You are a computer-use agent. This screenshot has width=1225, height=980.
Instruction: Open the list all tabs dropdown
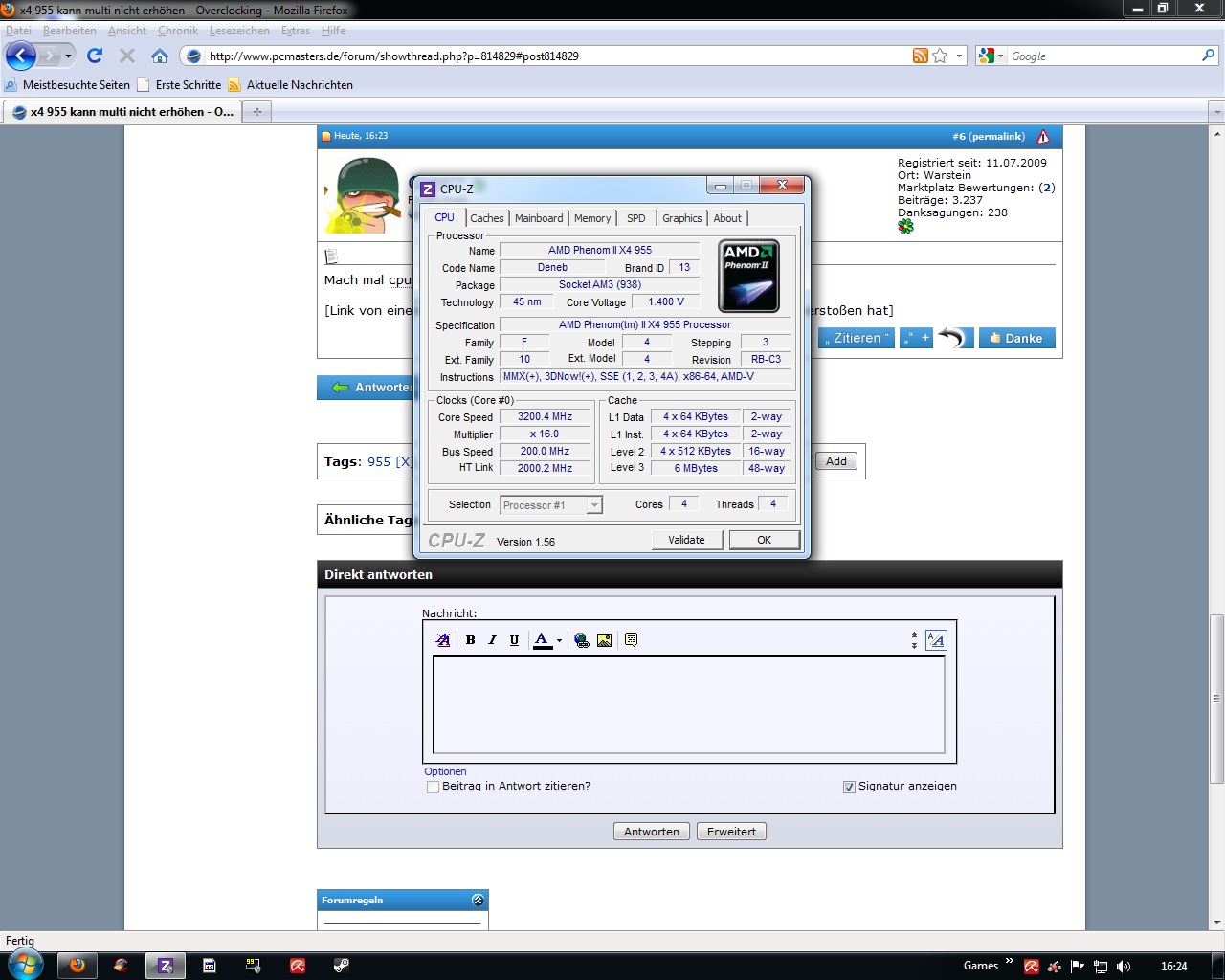click(x=1216, y=112)
